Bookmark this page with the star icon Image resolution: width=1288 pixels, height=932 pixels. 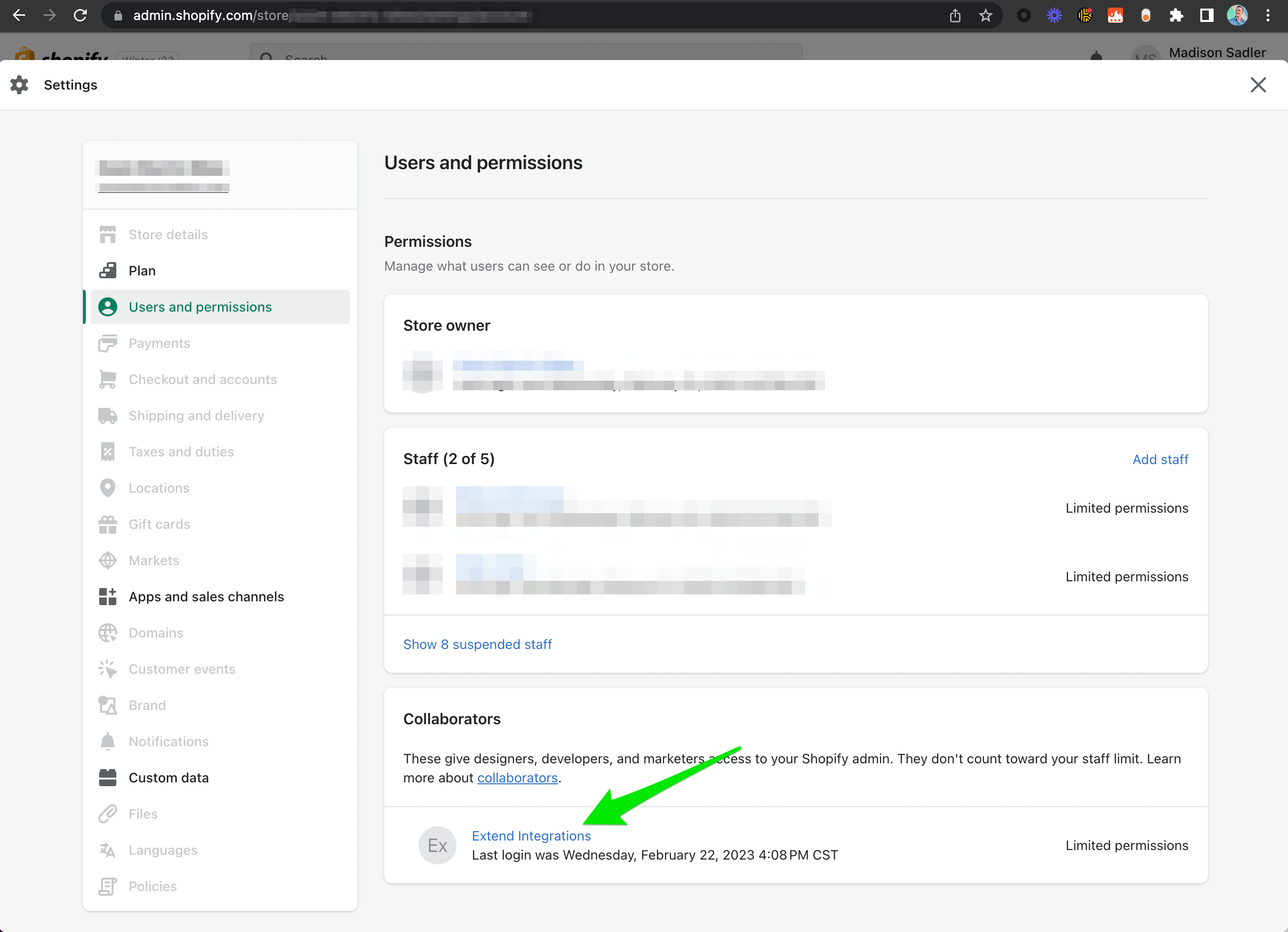tap(985, 15)
